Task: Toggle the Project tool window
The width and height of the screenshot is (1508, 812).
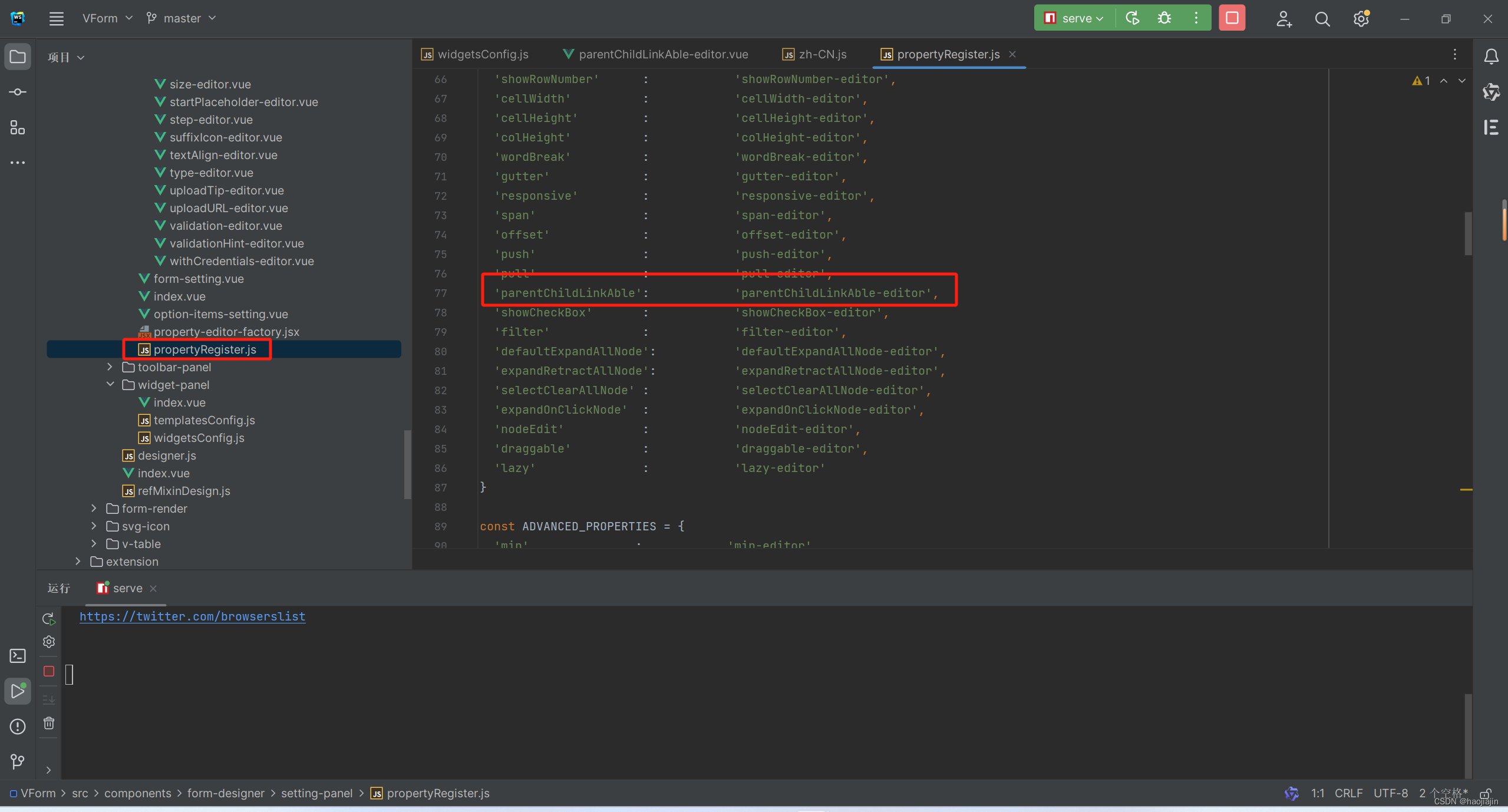Action: pyautogui.click(x=18, y=57)
